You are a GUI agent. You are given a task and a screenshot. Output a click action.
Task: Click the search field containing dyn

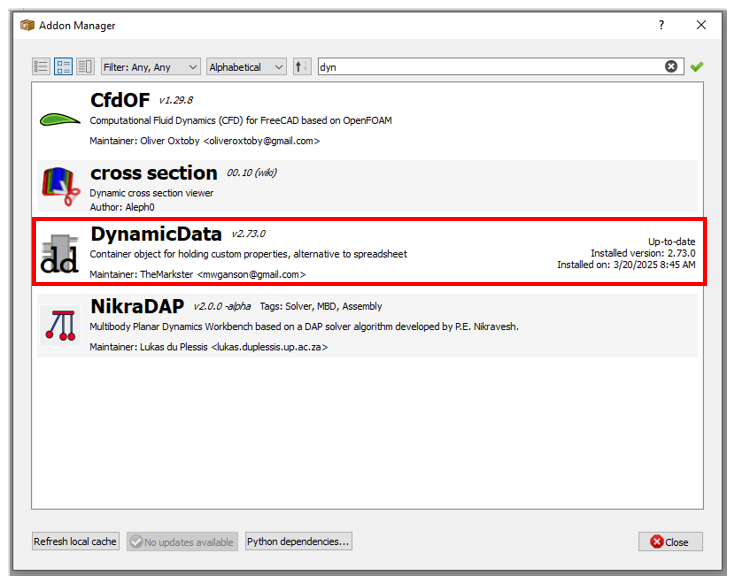click(x=501, y=67)
